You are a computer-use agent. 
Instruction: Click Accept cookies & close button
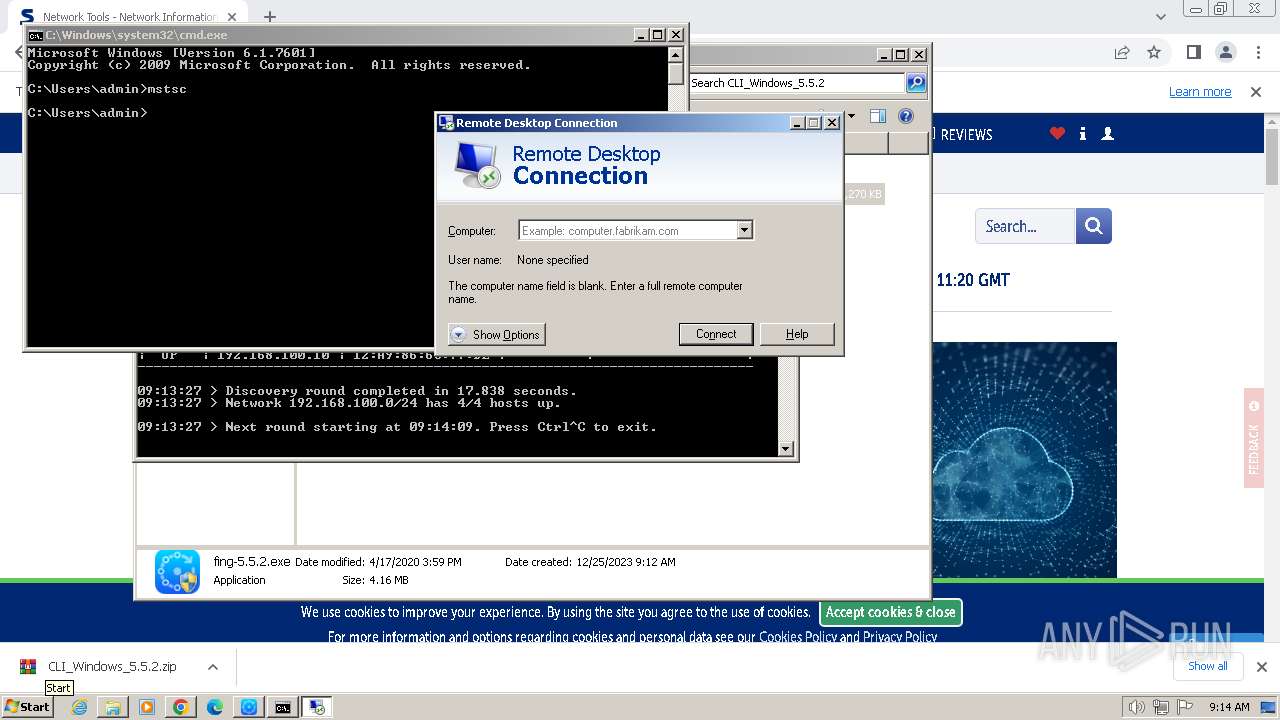click(890, 612)
